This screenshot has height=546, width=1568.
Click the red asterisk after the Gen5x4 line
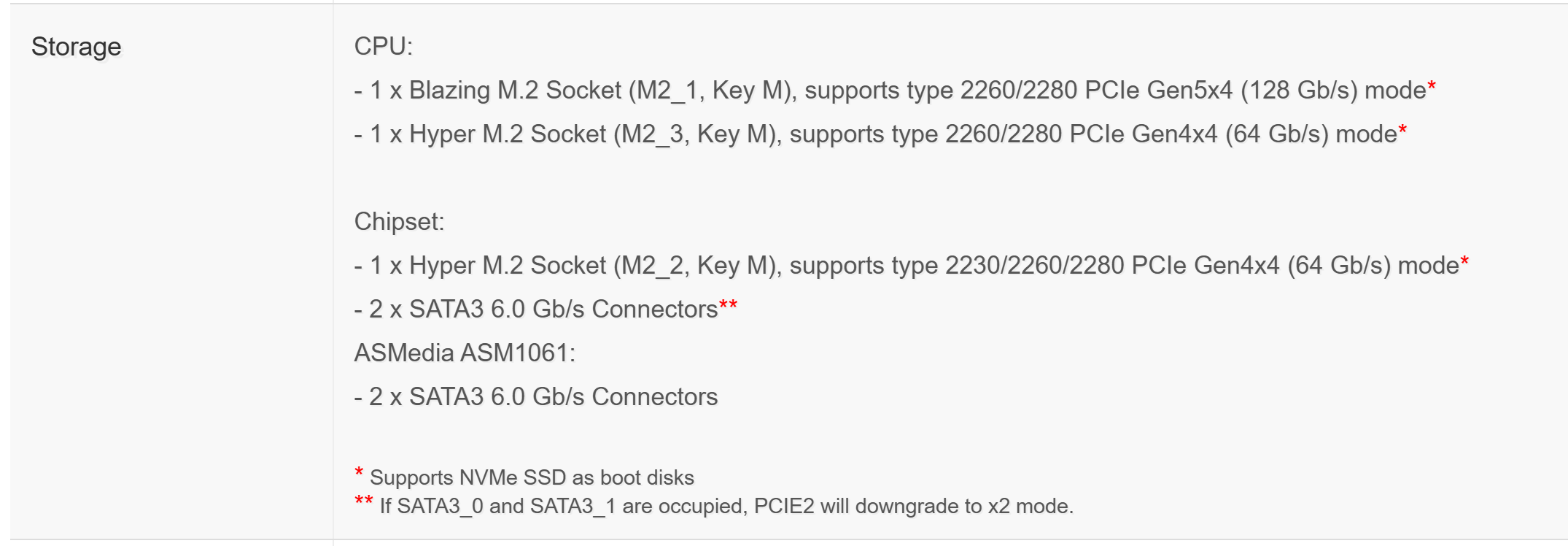[1432, 88]
